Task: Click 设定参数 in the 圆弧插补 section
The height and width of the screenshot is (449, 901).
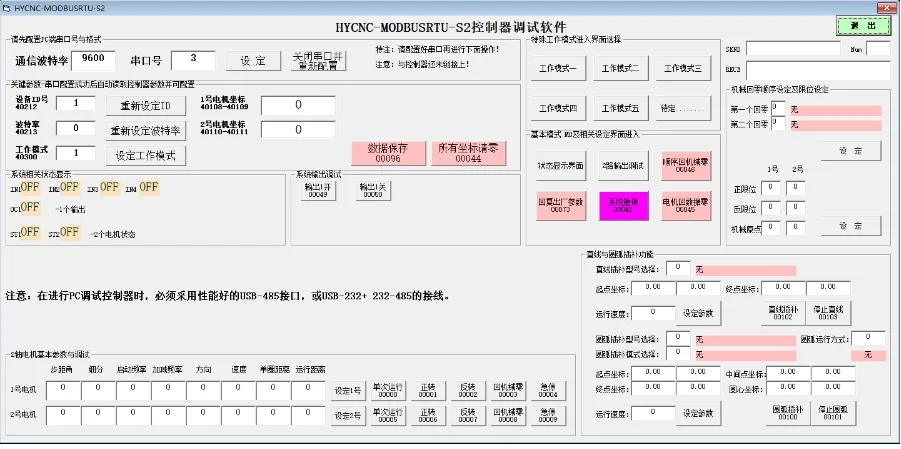Action: coord(698,413)
